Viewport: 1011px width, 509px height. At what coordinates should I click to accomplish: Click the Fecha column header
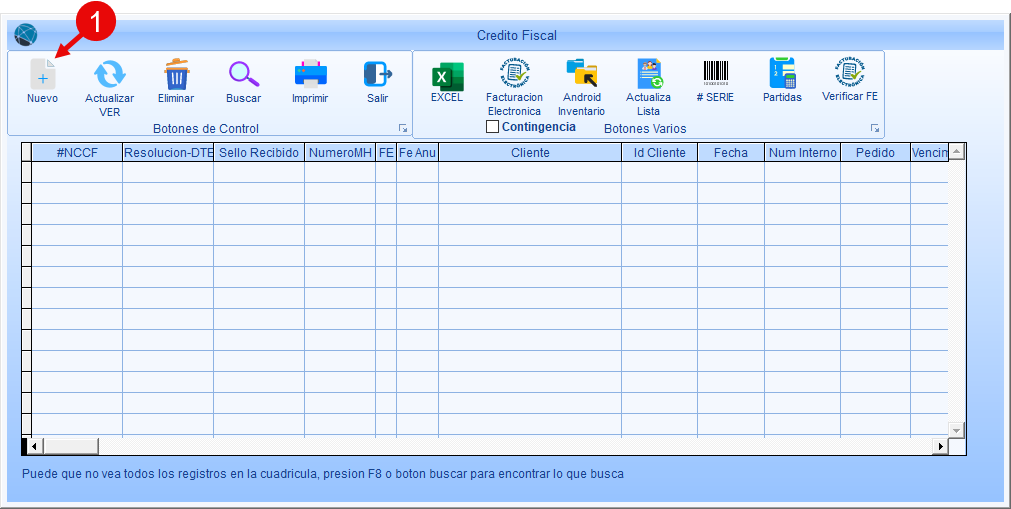point(730,153)
